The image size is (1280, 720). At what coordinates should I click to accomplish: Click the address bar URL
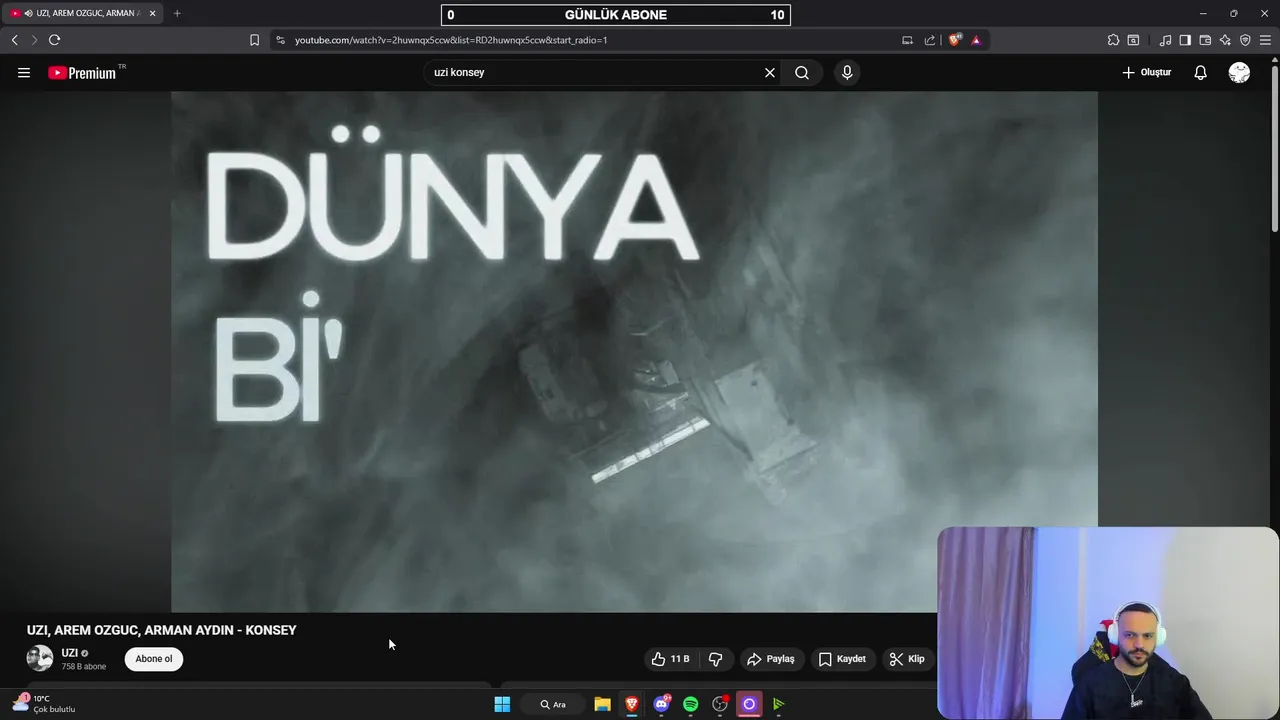click(x=451, y=40)
